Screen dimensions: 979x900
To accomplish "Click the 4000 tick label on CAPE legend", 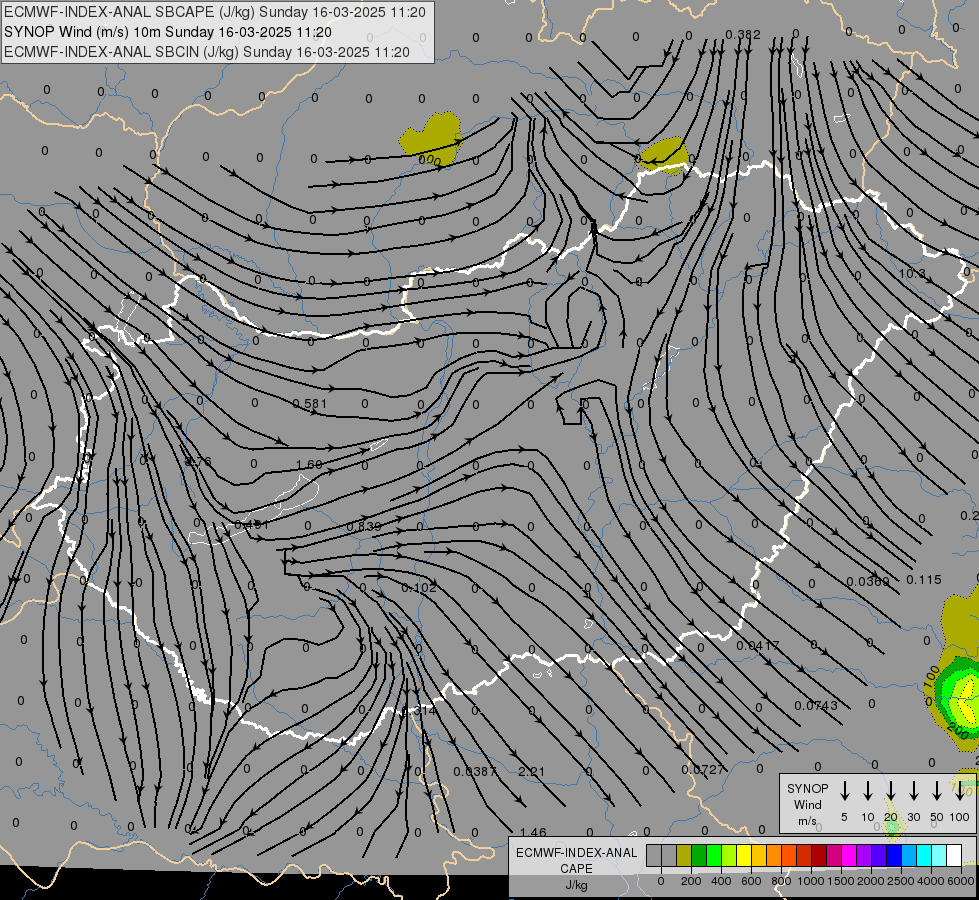I will click(x=931, y=881).
